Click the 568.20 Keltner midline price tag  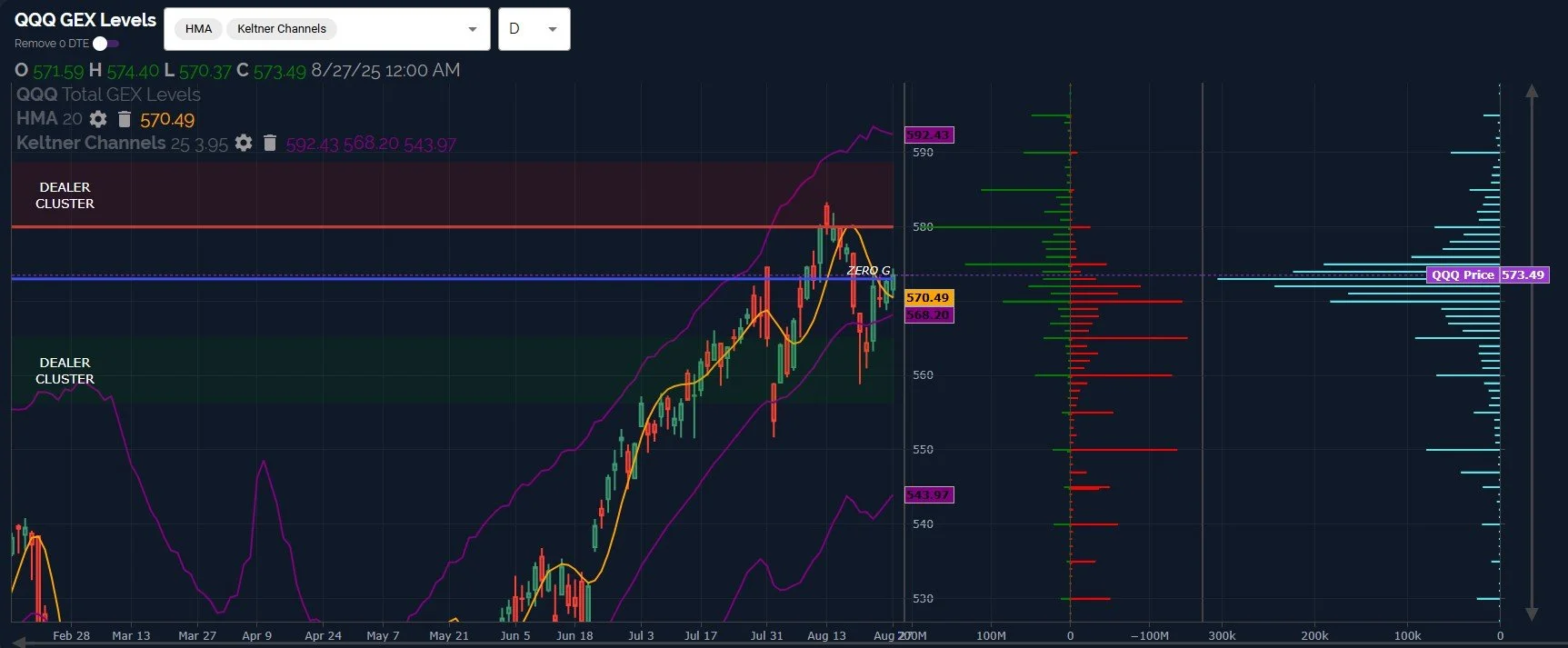928,314
